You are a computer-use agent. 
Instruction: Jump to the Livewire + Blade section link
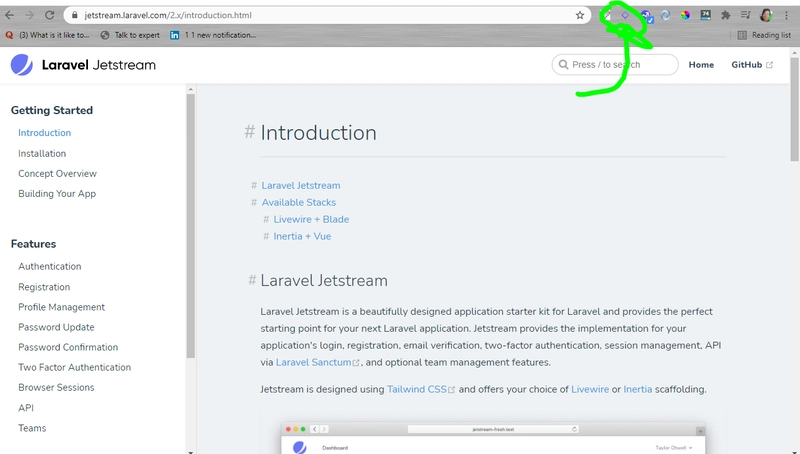pos(311,219)
